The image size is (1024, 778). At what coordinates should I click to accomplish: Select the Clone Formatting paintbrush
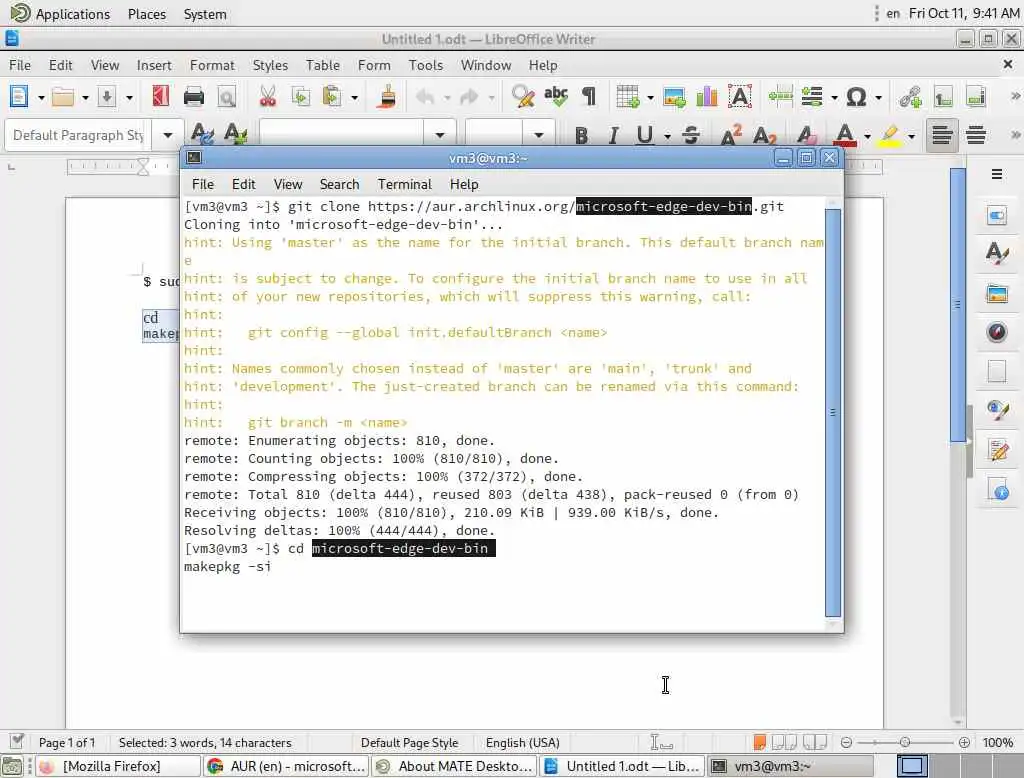387,97
